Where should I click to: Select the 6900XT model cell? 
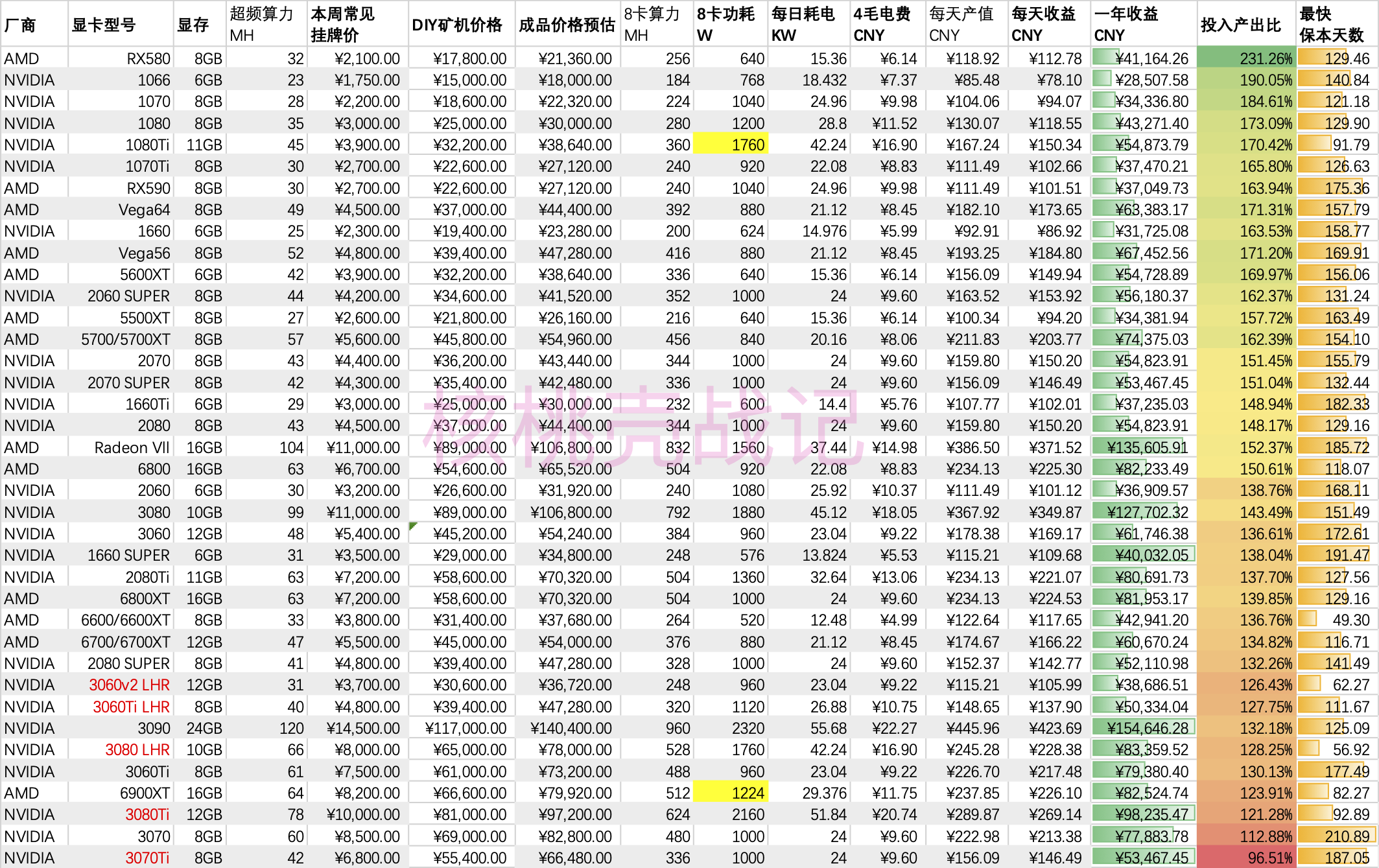pos(121,793)
